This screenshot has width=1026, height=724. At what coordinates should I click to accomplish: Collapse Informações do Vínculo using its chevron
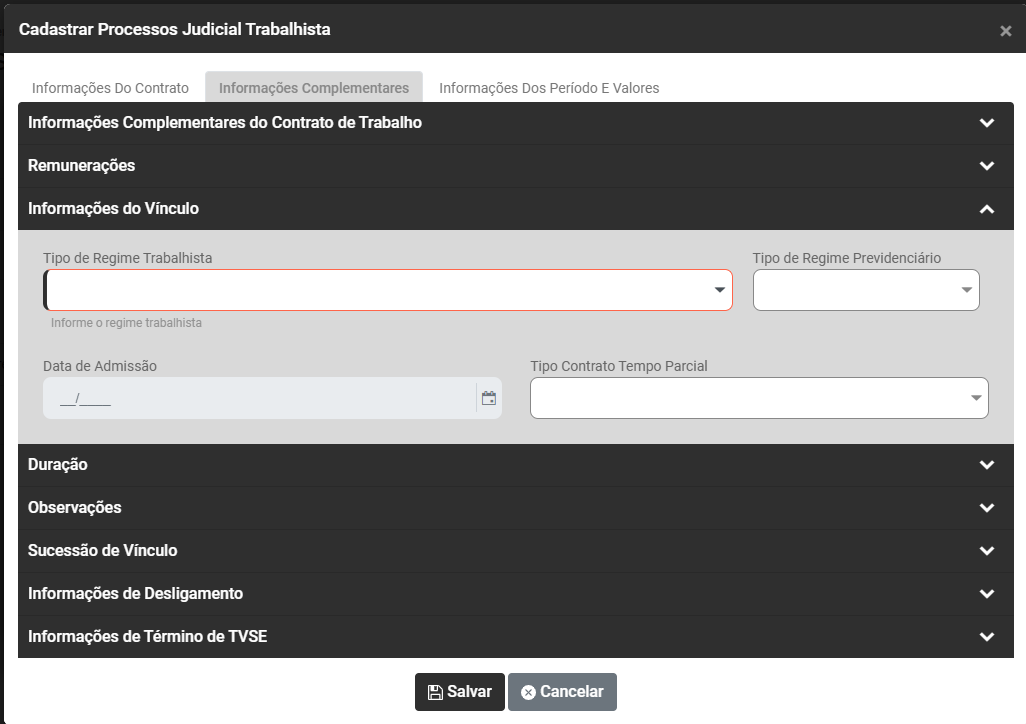click(x=987, y=209)
